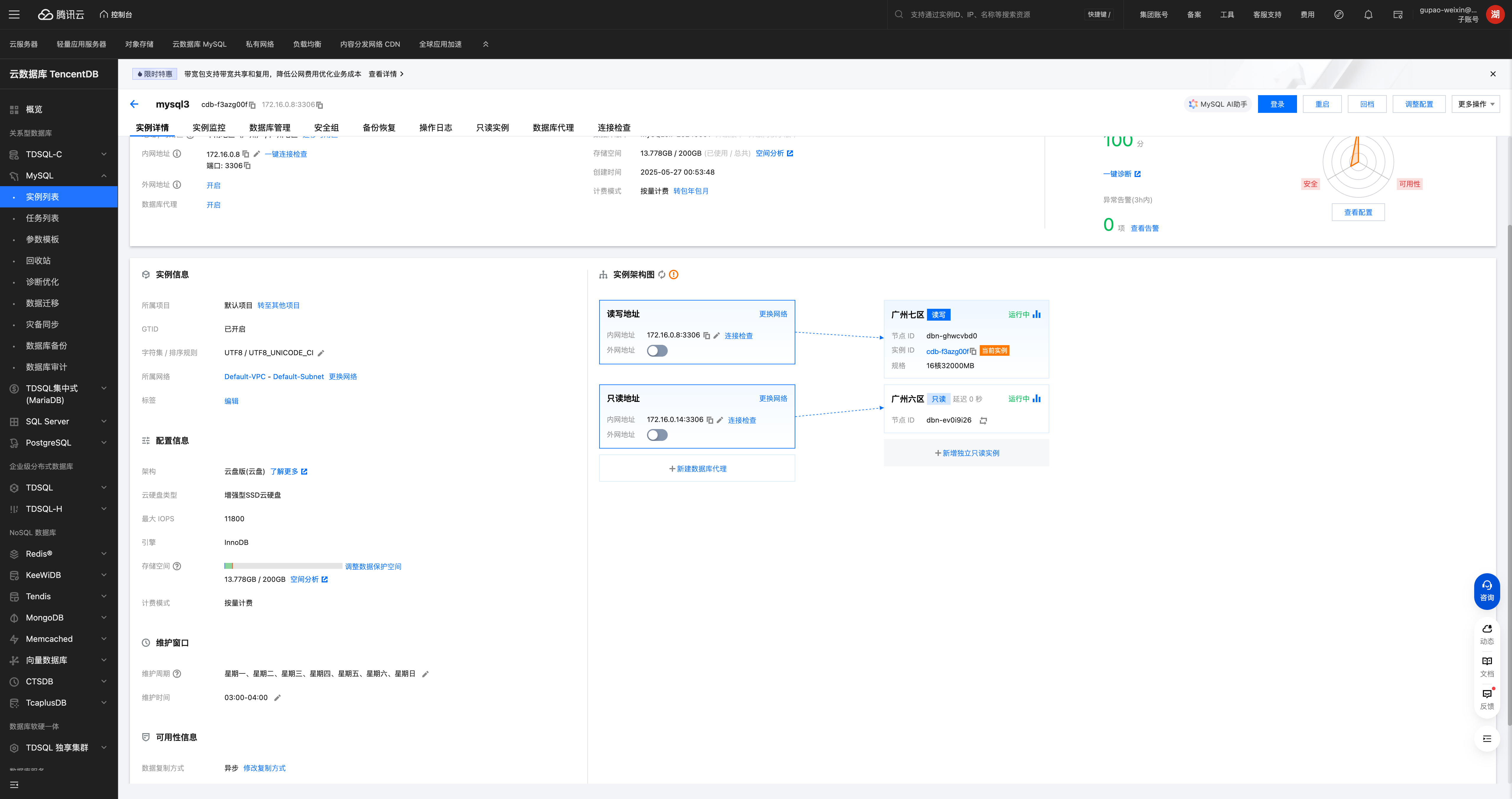The image size is (1512, 799).
Task: Open the 反馈 feedback floating icon
Action: (1487, 699)
